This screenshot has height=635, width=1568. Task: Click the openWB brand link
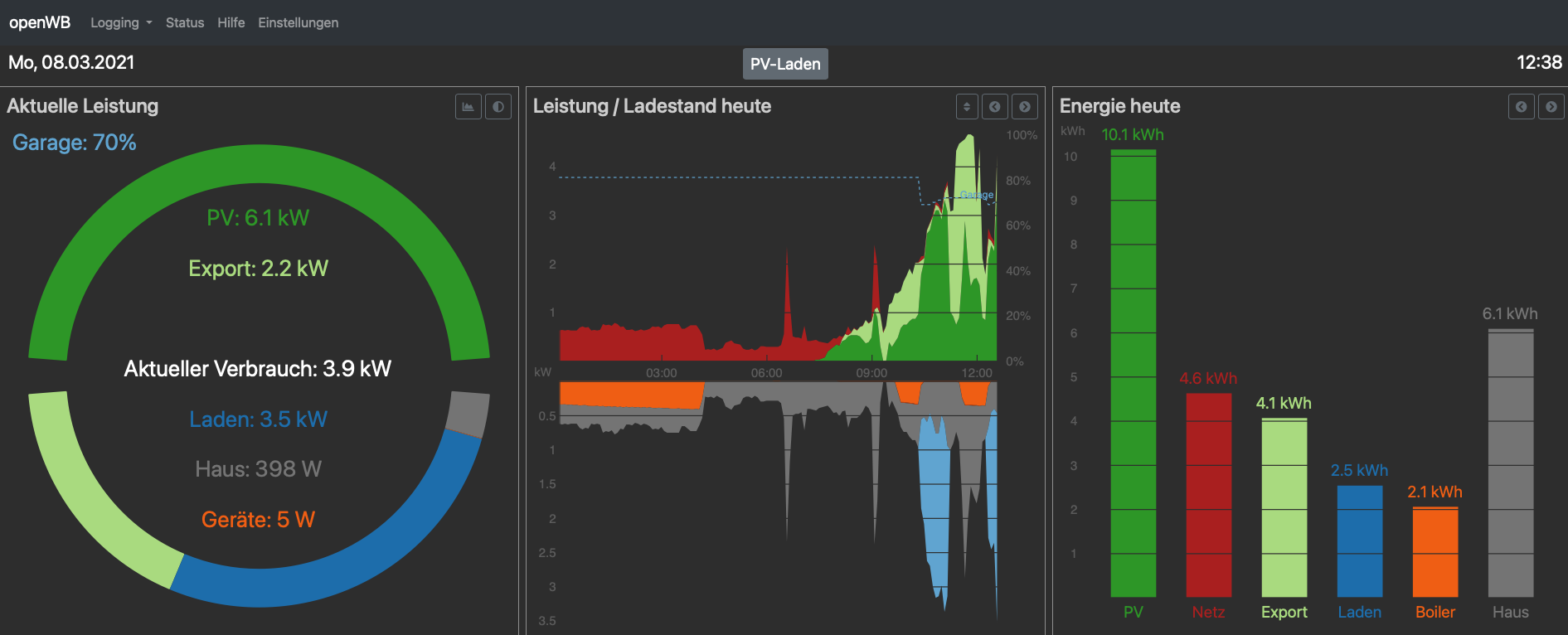click(40, 22)
